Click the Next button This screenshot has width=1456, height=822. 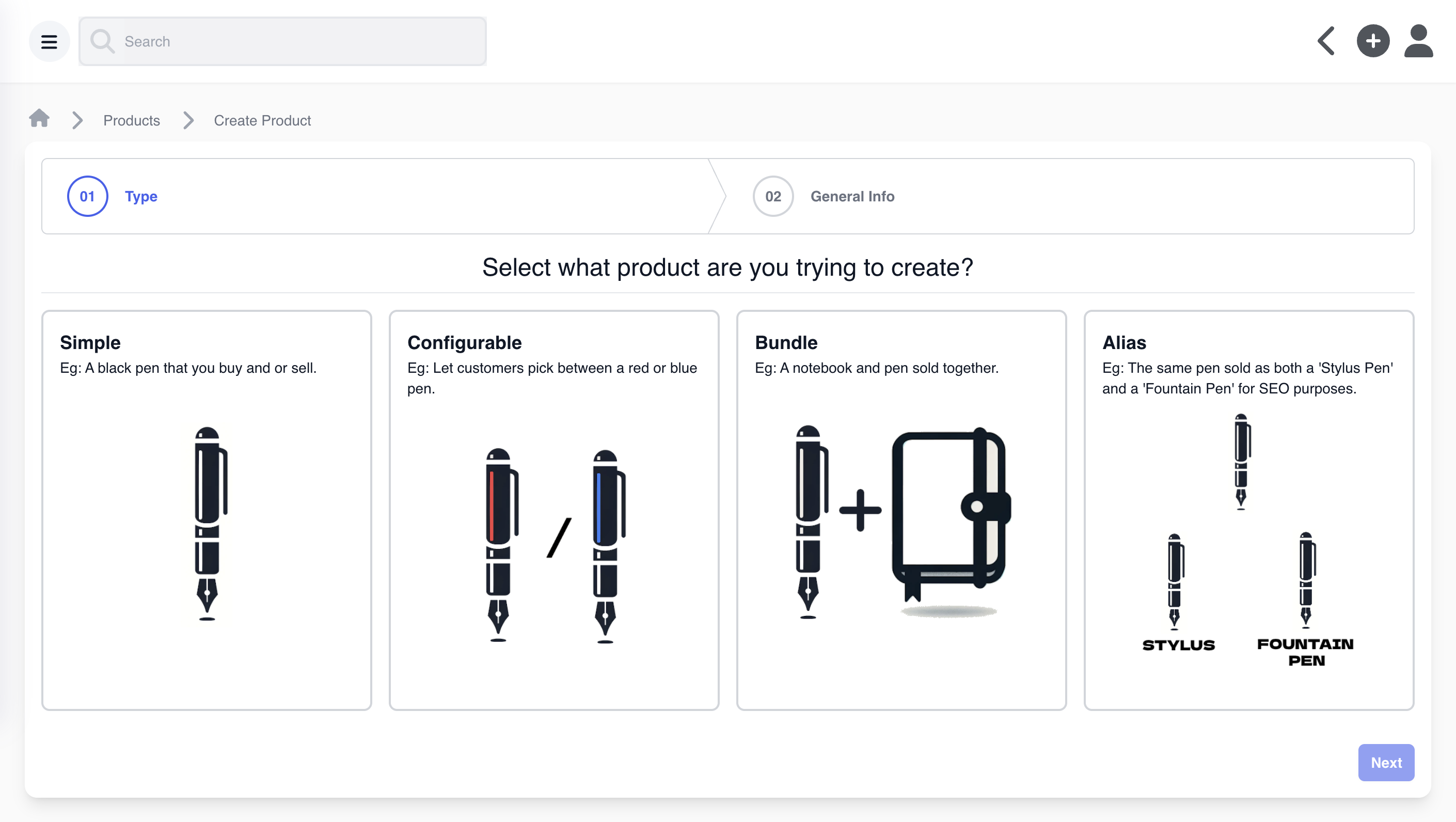point(1385,762)
